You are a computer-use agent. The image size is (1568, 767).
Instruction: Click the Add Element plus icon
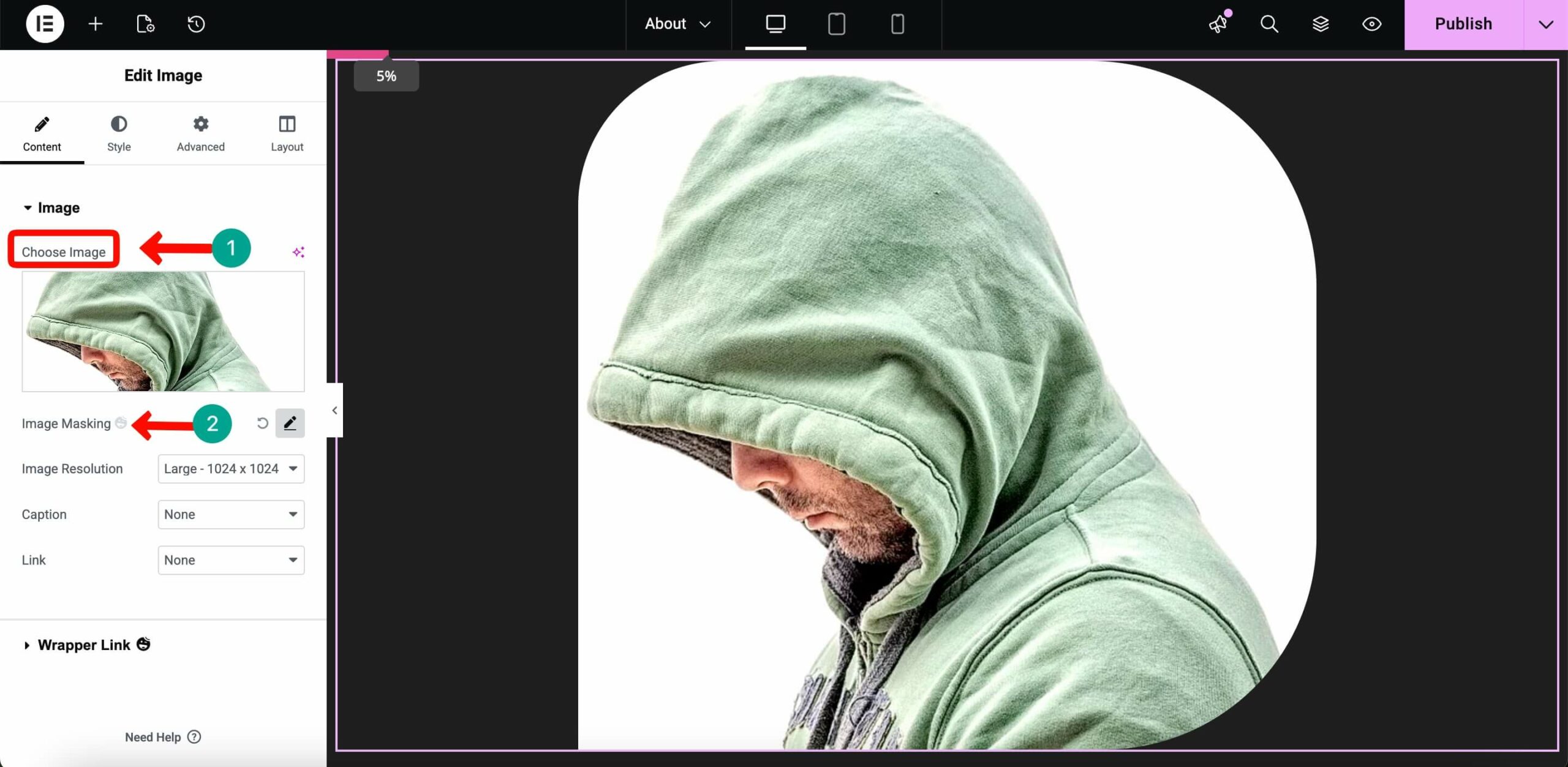(x=95, y=24)
